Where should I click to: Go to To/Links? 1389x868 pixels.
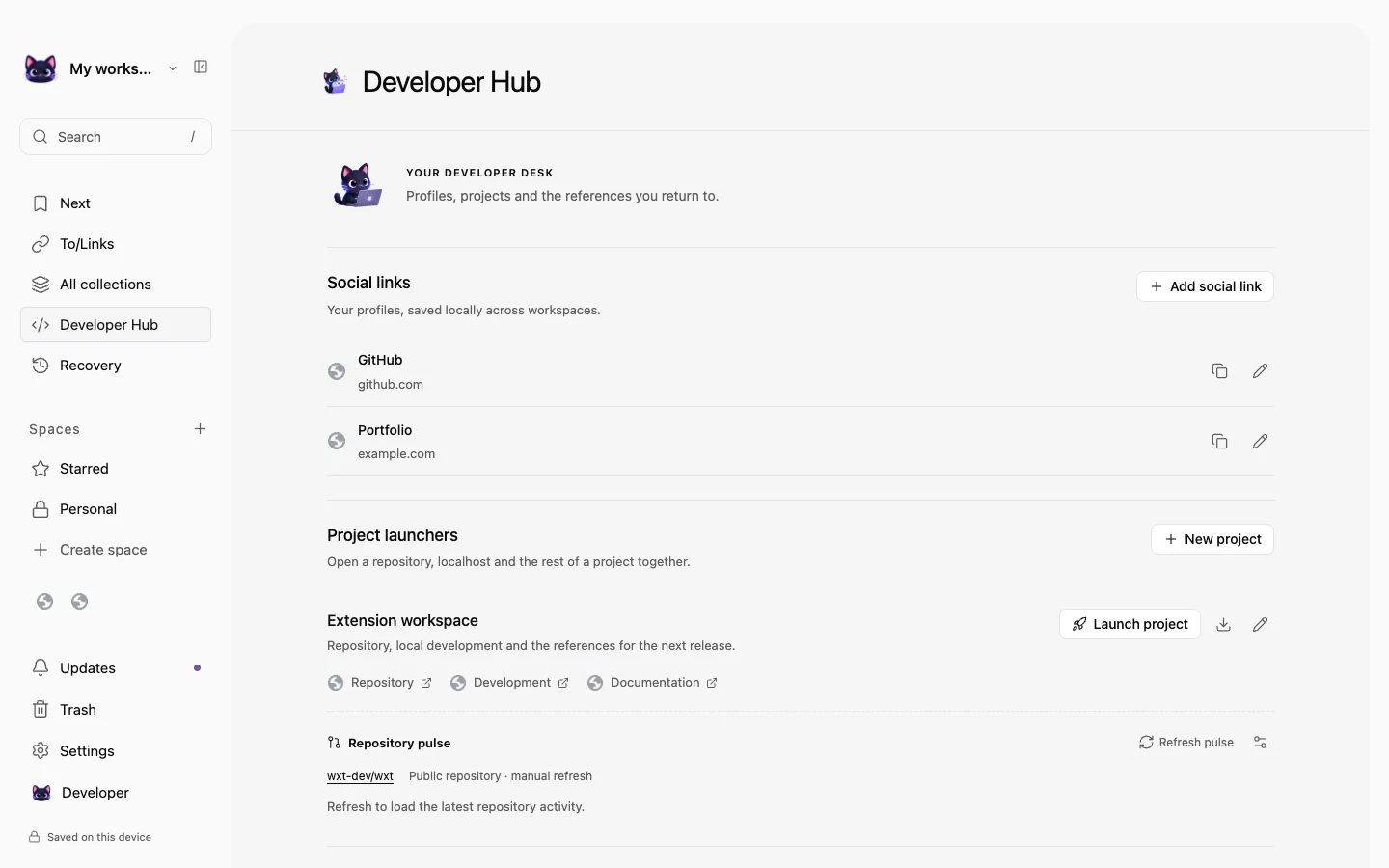[116, 244]
